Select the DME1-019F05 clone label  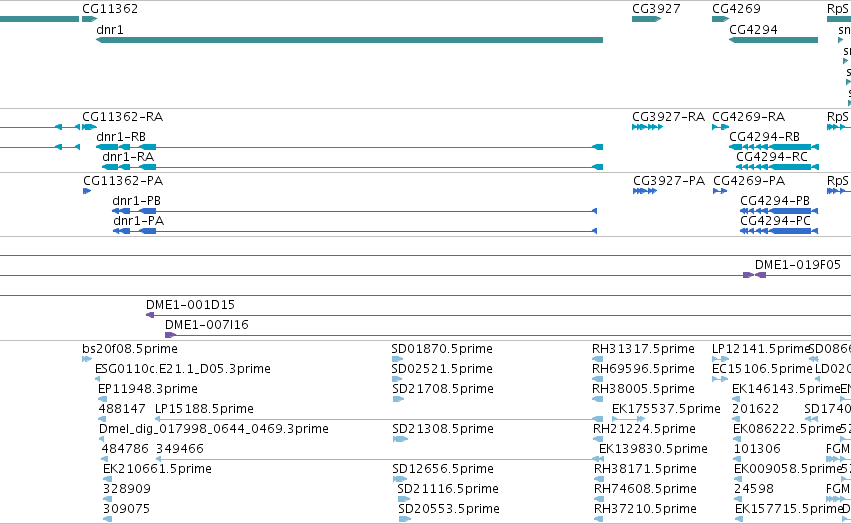798,265
